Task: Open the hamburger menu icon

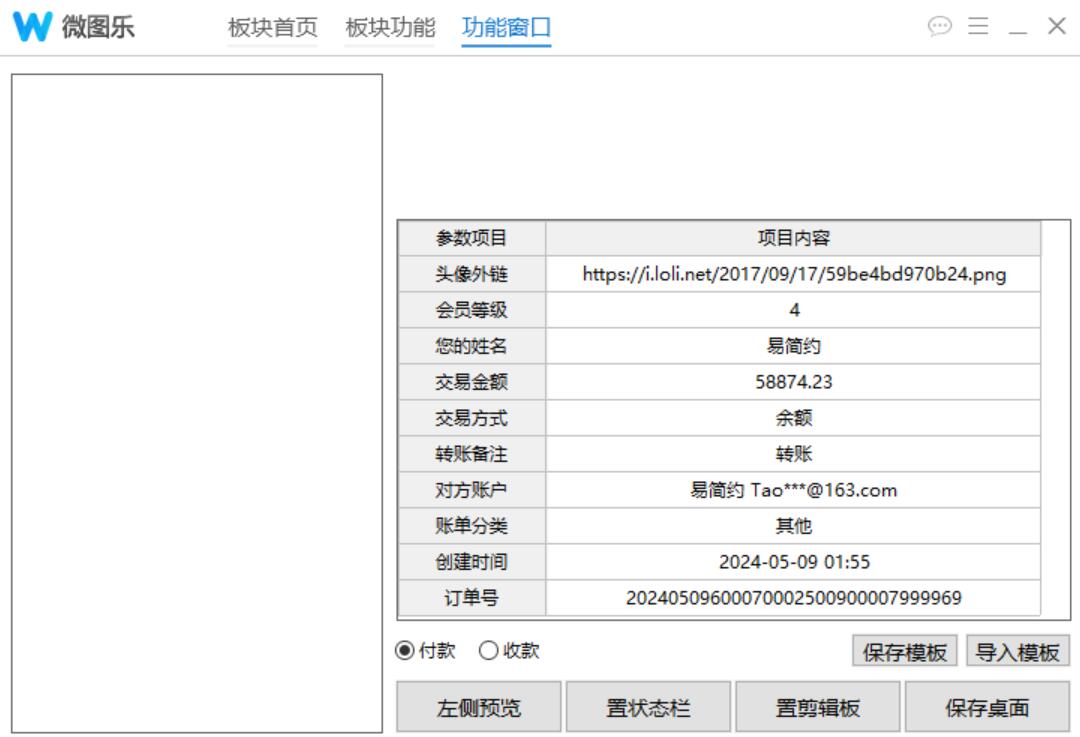Action: tap(978, 27)
